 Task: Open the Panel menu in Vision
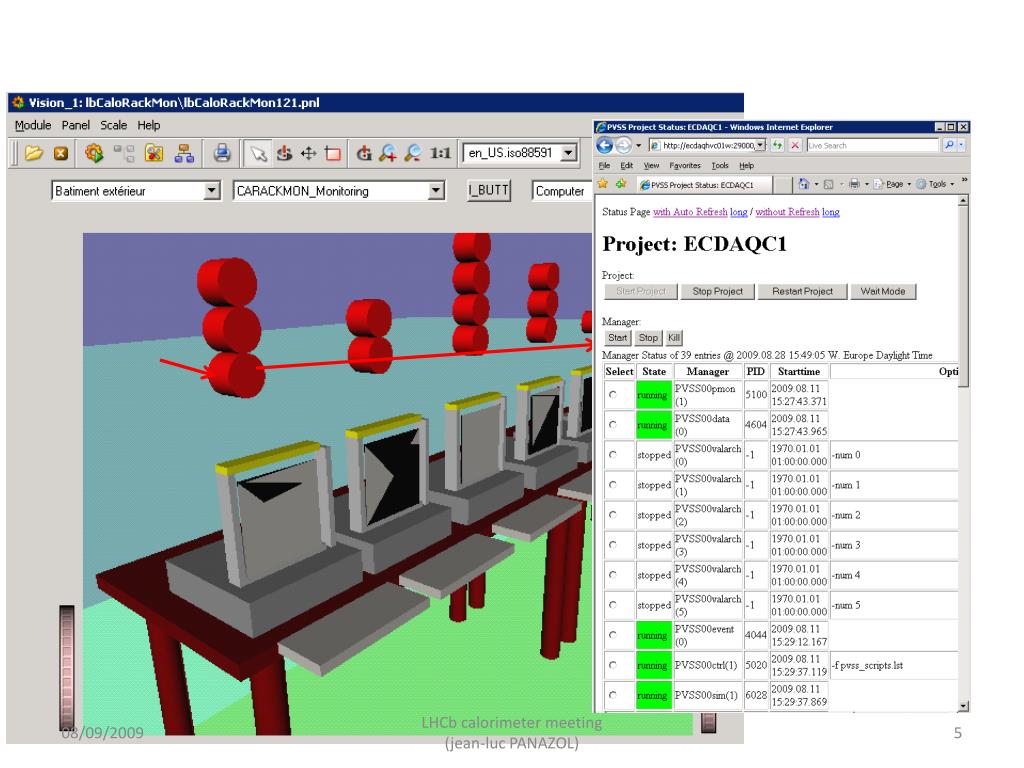pyautogui.click(x=76, y=125)
